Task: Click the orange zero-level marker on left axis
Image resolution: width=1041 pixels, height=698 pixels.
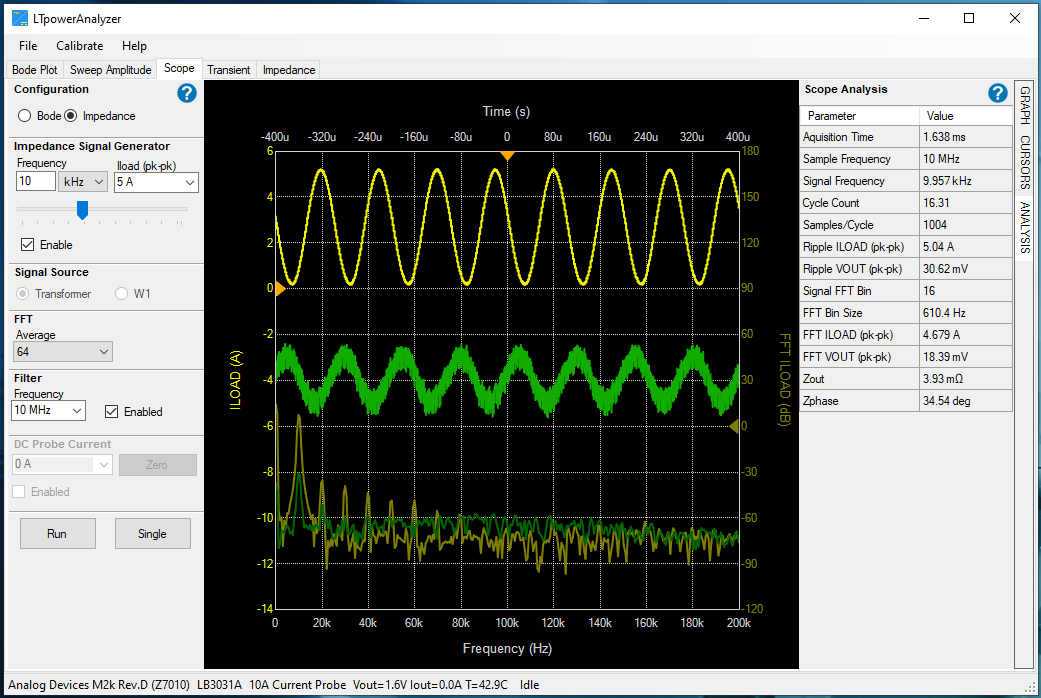Action: click(x=280, y=288)
